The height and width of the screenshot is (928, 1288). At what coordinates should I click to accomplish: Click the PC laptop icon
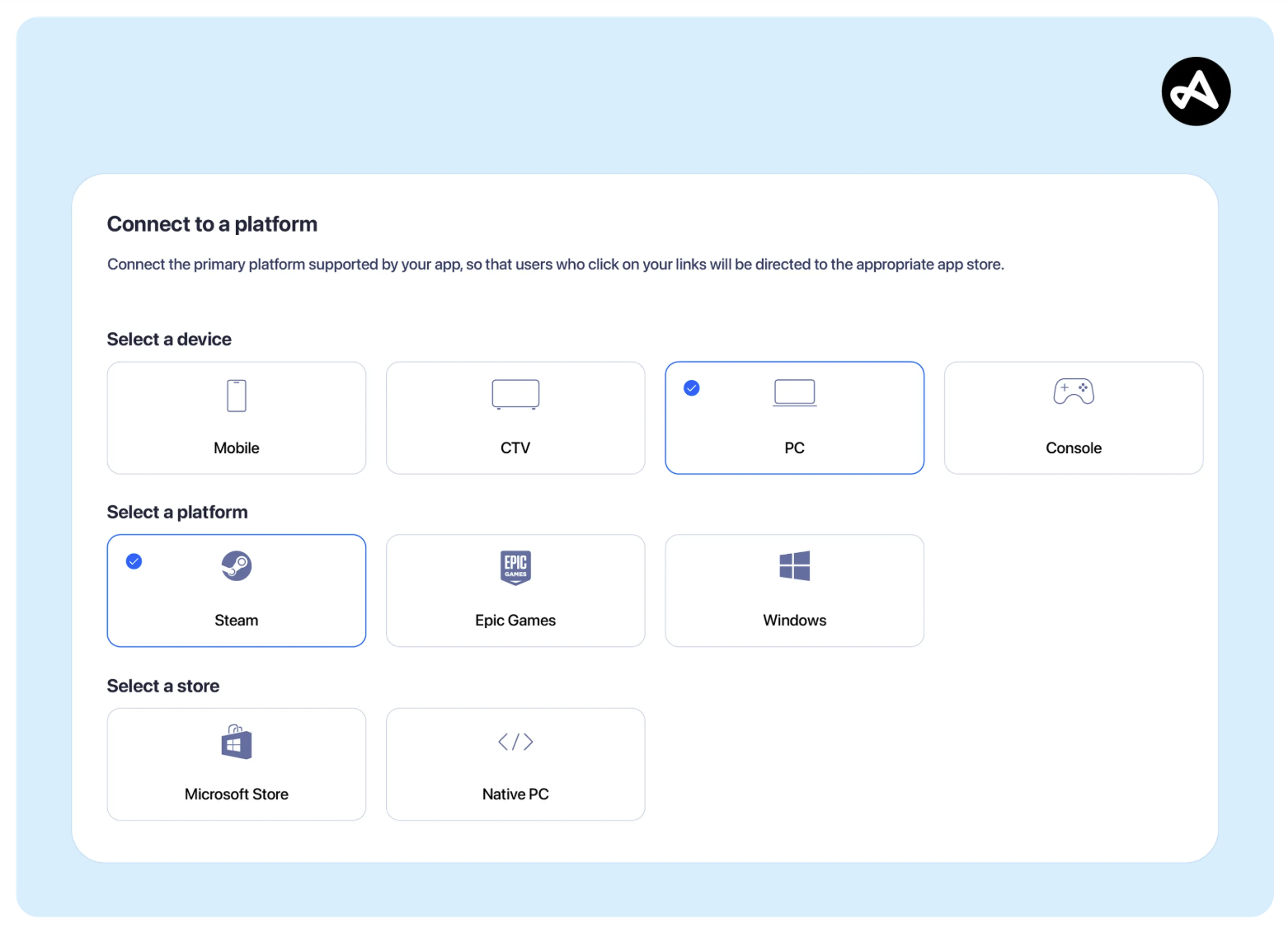pos(795,393)
